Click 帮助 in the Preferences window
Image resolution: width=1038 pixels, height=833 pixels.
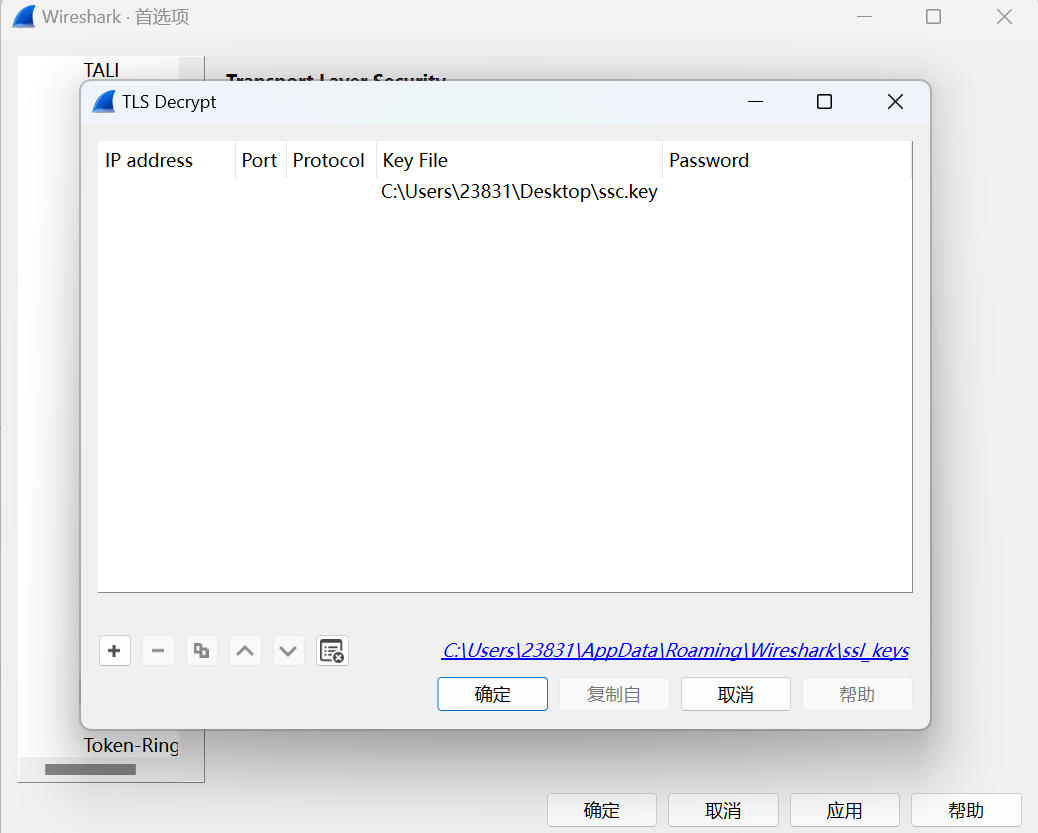[966, 810]
